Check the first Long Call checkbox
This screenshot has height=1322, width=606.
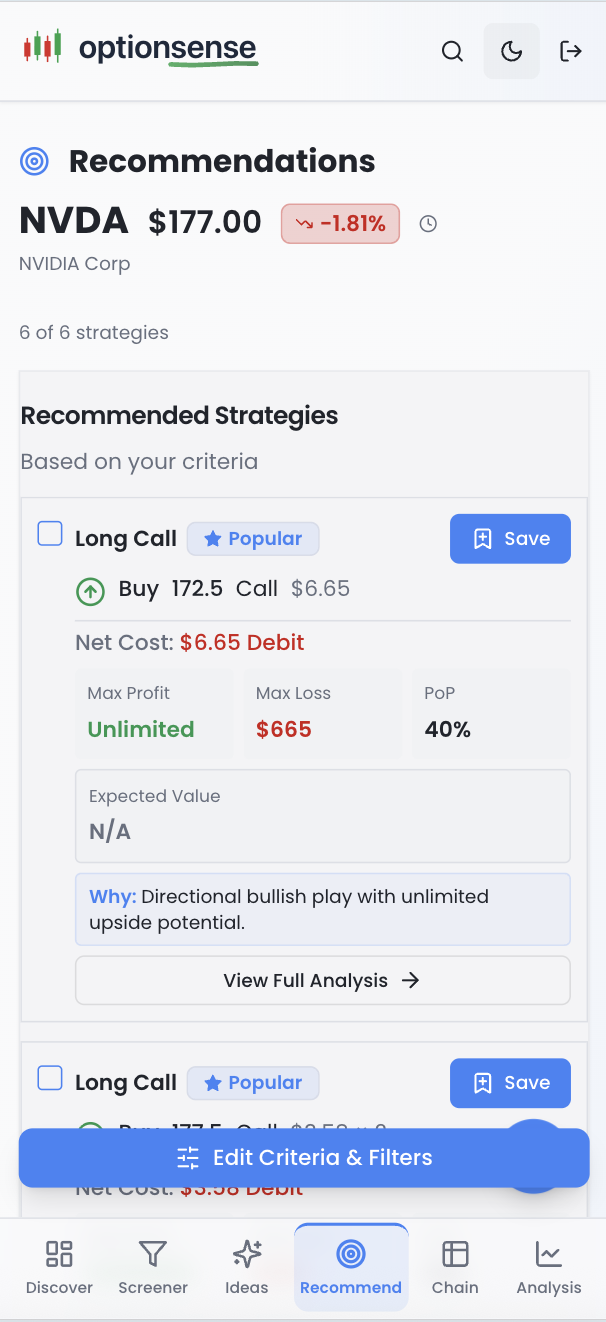pos(50,534)
